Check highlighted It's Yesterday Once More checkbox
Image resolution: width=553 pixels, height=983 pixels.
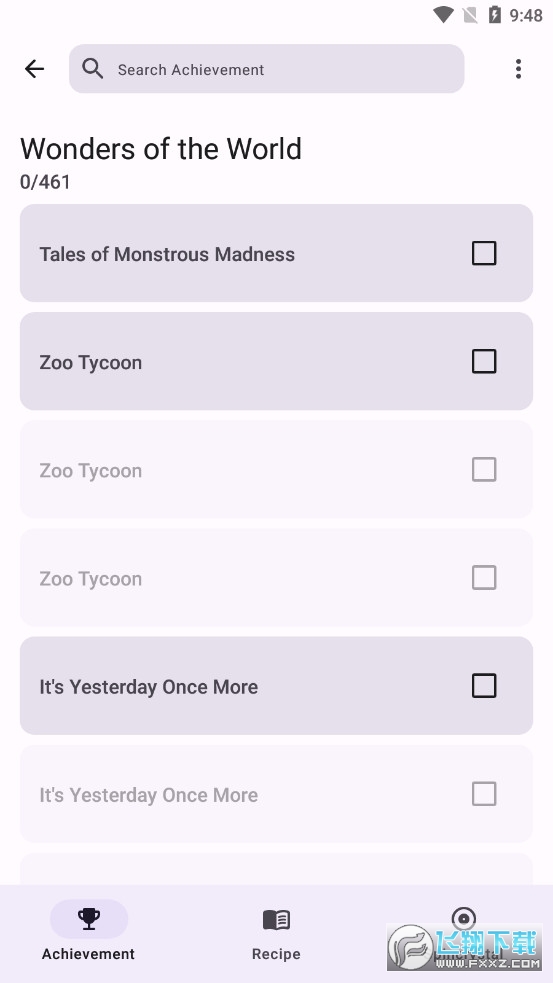(483, 686)
